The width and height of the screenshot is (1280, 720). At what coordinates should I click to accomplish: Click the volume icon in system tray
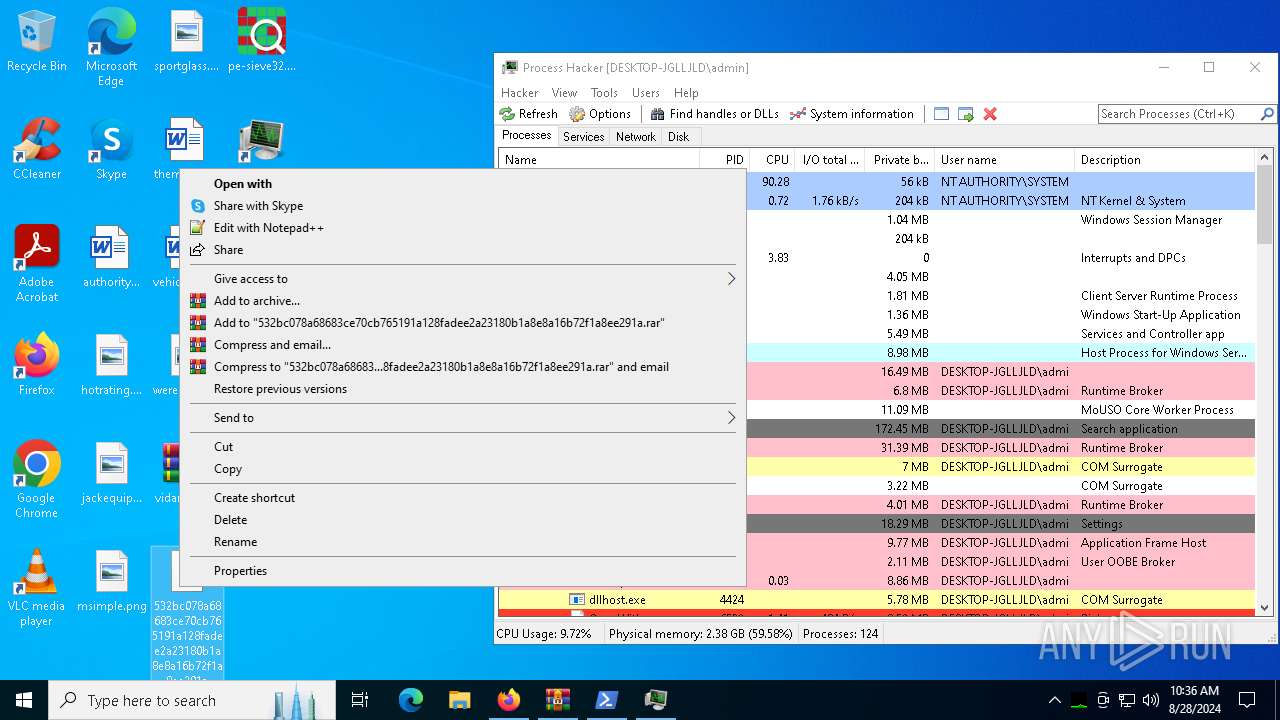tap(1150, 700)
